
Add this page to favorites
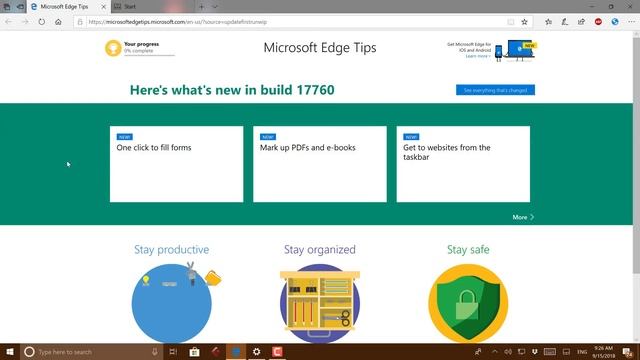(x=524, y=22)
